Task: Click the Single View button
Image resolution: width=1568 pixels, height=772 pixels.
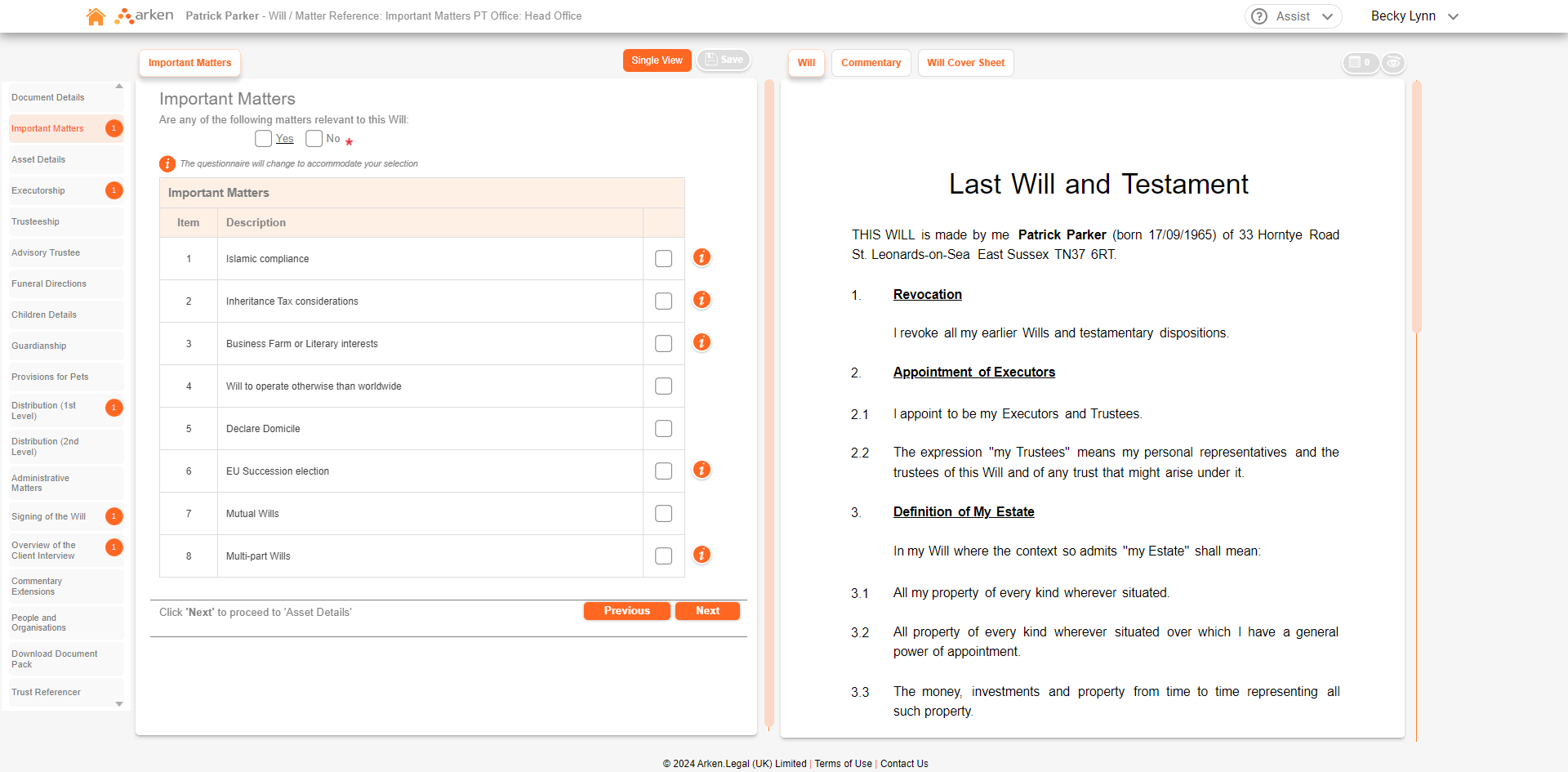Action: [x=657, y=60]
